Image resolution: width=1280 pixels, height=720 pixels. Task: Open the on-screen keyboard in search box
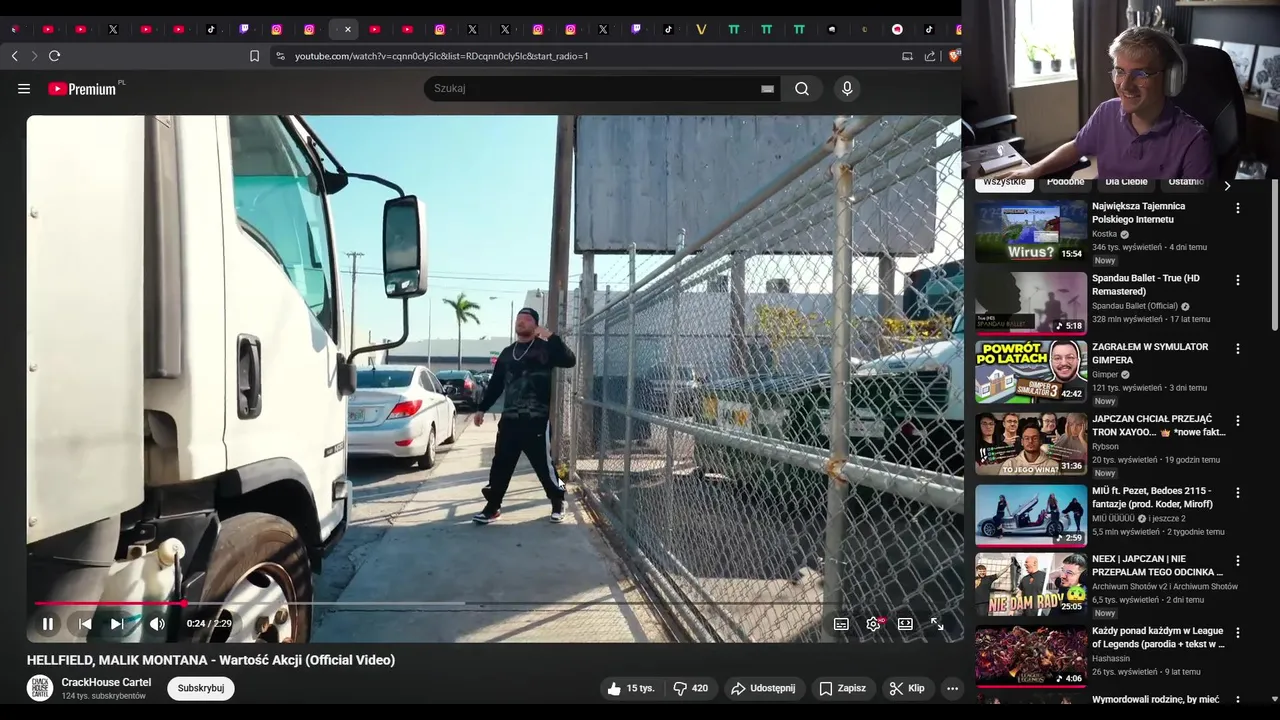[767, 88]
